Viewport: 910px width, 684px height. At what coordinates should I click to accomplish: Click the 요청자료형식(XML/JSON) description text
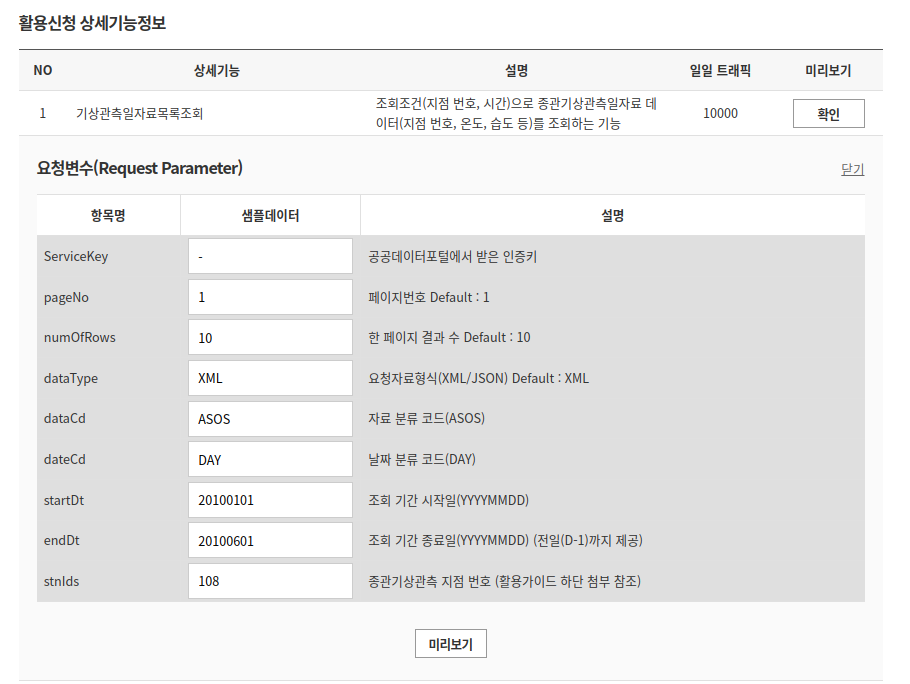(x=478, y=378)
